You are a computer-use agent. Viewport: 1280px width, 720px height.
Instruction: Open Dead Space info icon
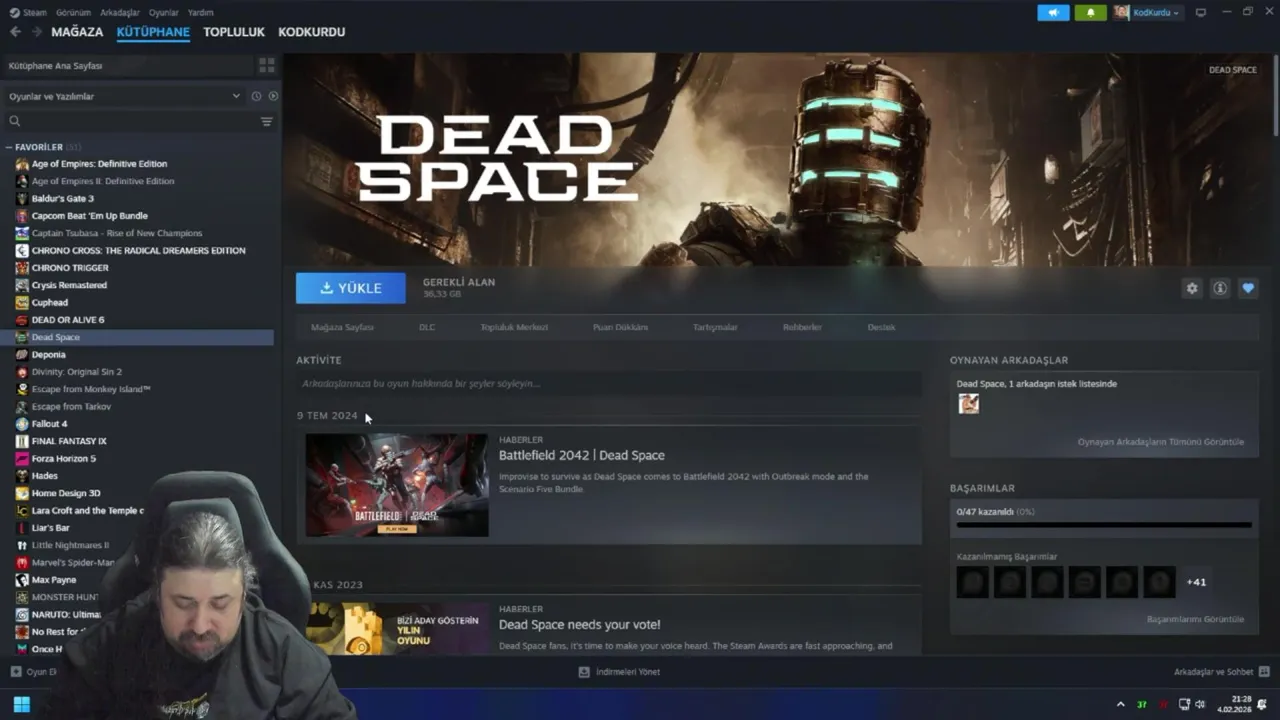pos(1220,288)
